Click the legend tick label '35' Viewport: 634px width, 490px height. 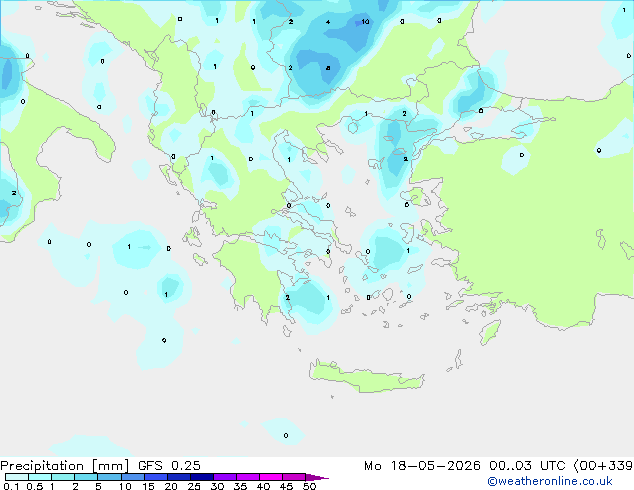point(240,486)
